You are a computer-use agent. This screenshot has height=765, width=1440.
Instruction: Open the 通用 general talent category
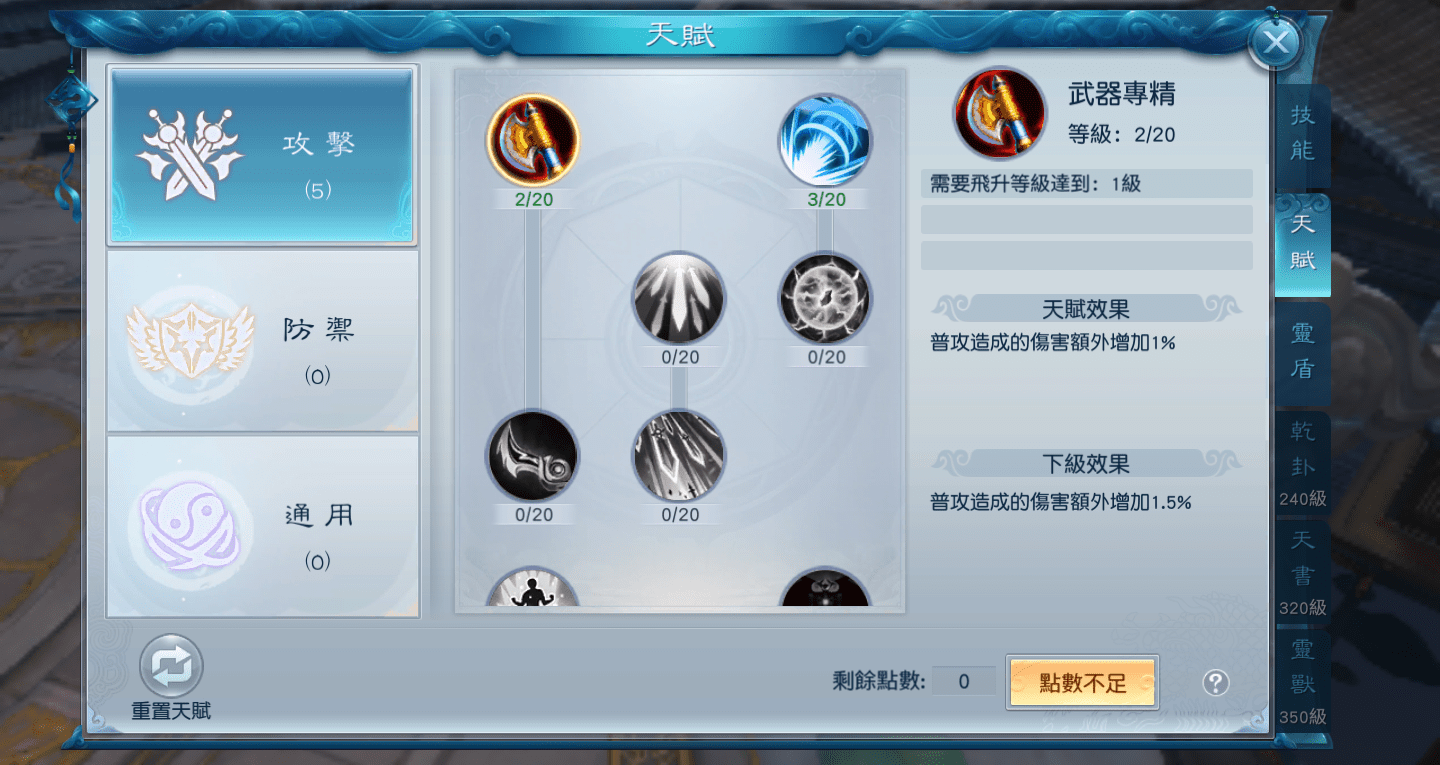pos(262,526)
